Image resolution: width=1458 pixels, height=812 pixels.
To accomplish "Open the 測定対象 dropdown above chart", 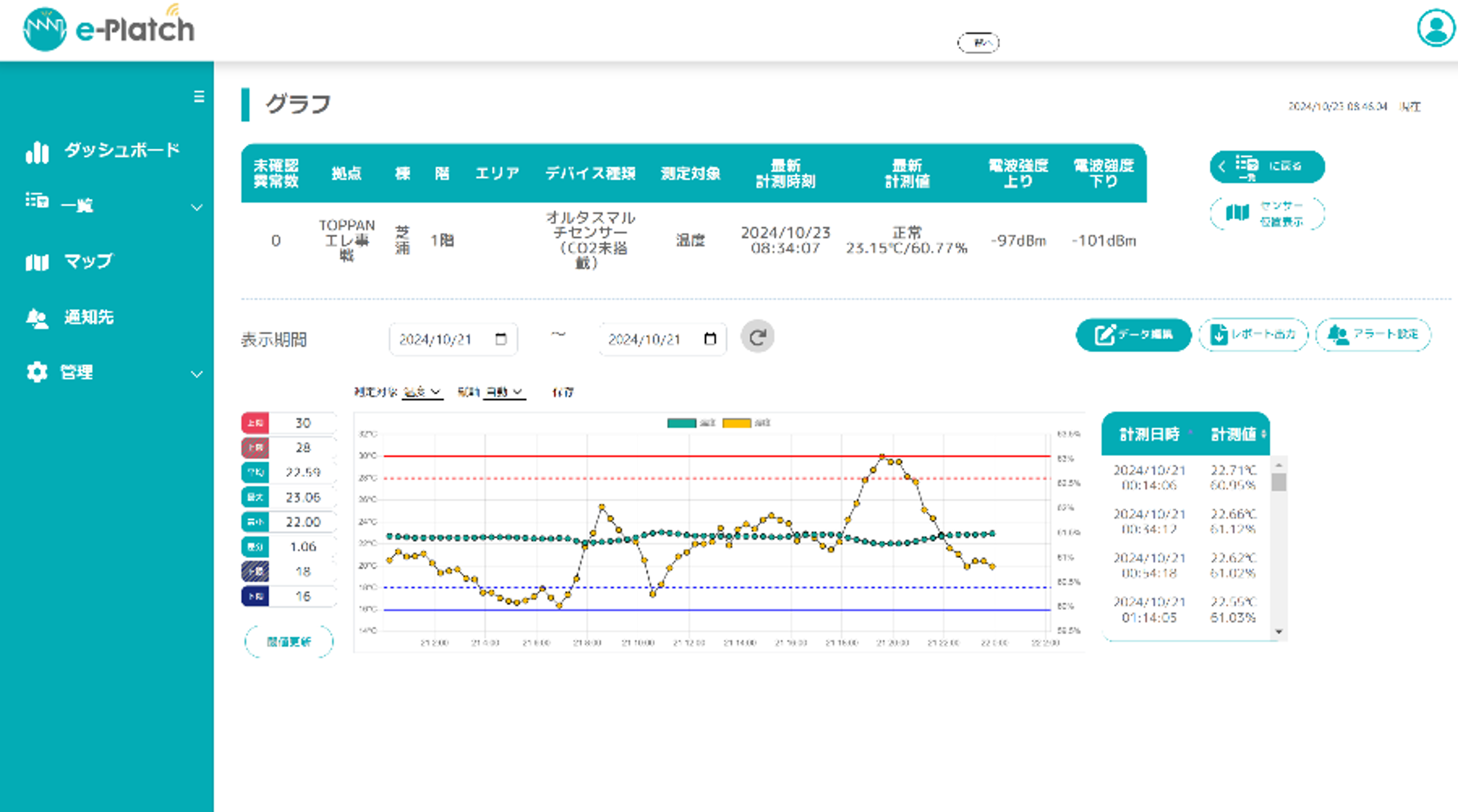I will click(x=422, y=392).
